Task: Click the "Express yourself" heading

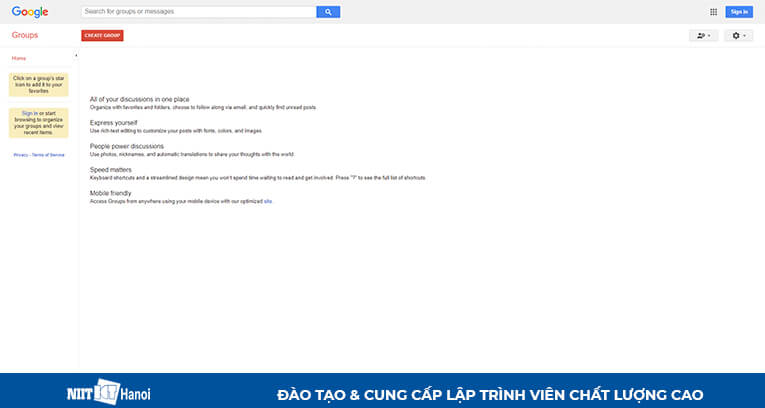Action: coord(114,123)
